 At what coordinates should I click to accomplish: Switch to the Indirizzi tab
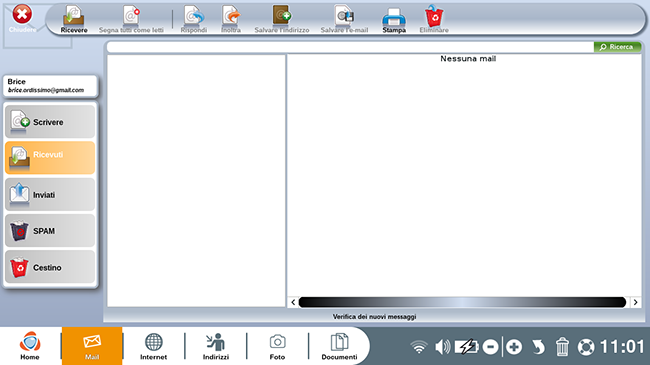(x=216, y=346)
